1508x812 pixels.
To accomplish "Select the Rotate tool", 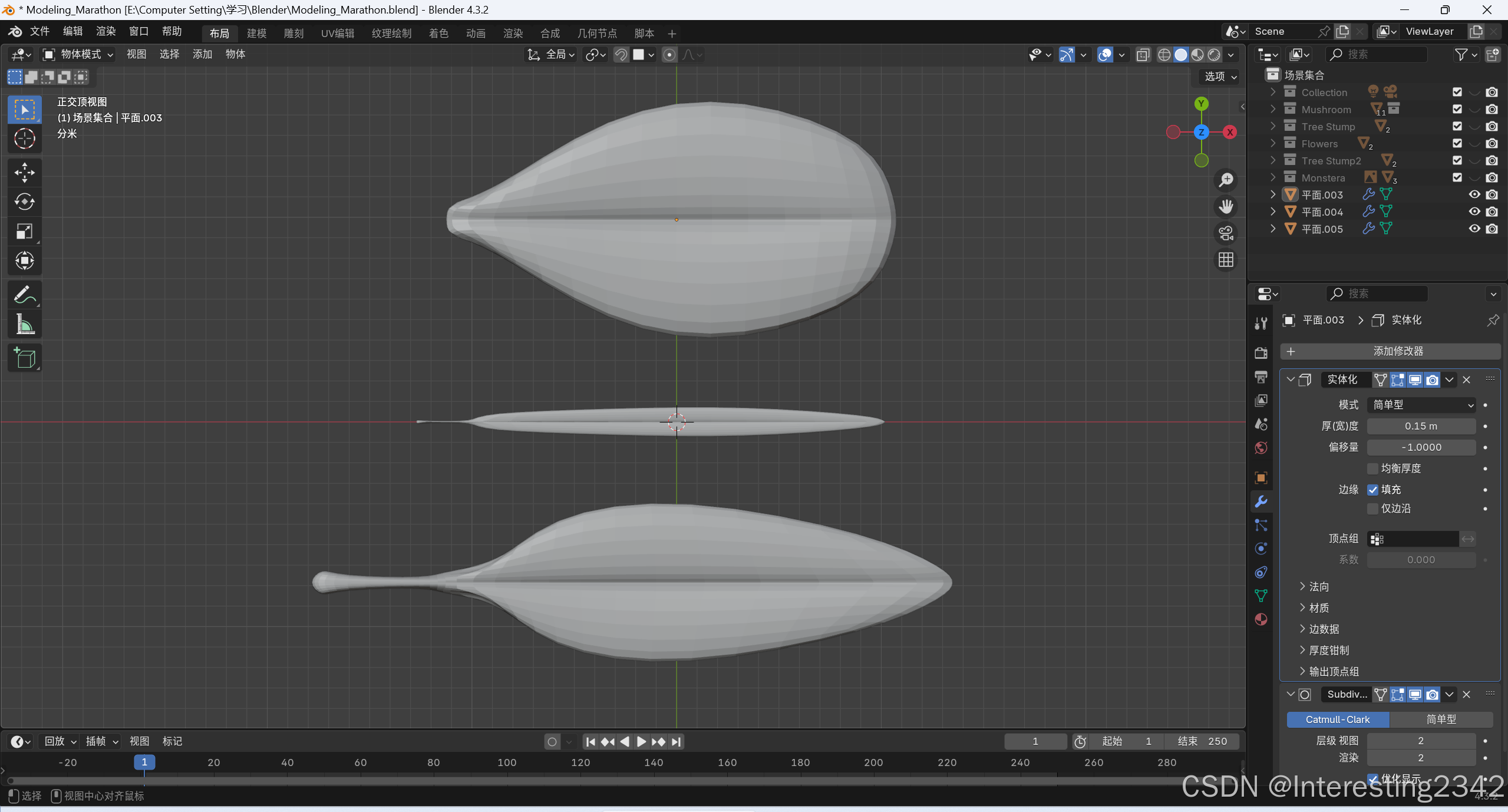I will 24,202.
